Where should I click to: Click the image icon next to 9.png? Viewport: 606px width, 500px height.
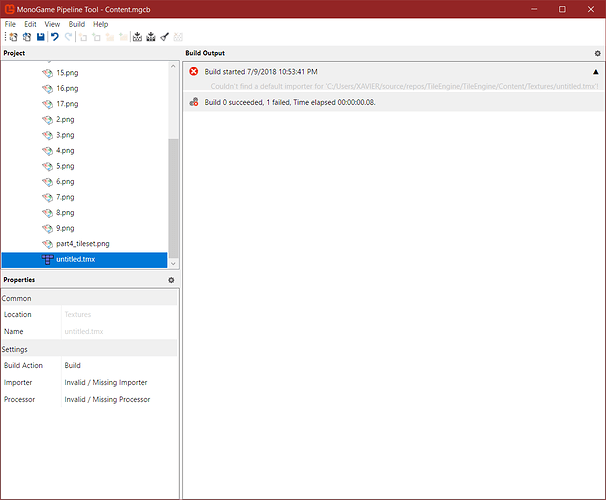48,228
